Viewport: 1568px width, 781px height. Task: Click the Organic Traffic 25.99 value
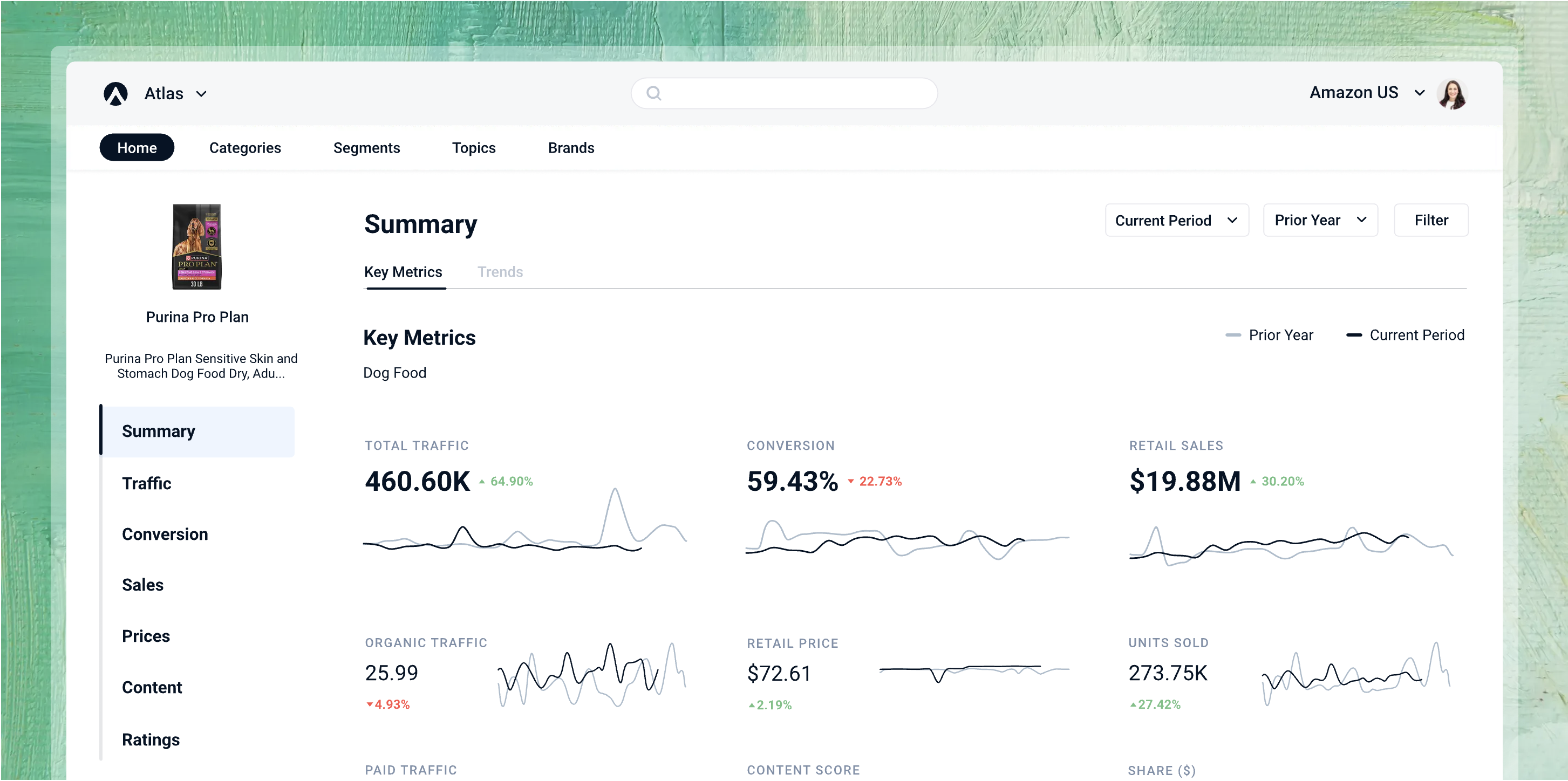point(391,673)
